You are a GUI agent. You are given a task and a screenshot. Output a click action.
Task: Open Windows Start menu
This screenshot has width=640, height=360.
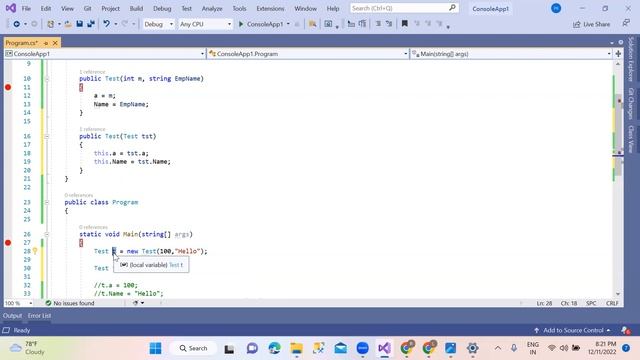click(156, 348)
